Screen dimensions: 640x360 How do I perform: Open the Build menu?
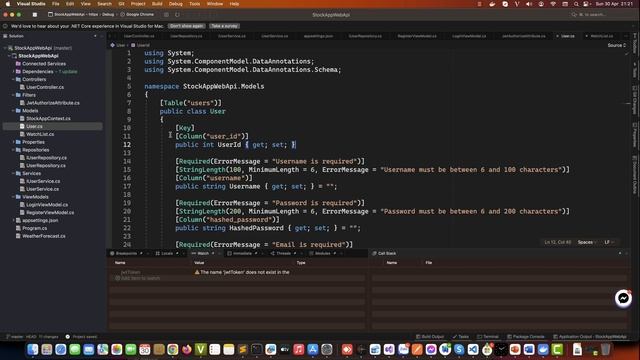pos(157,4)
